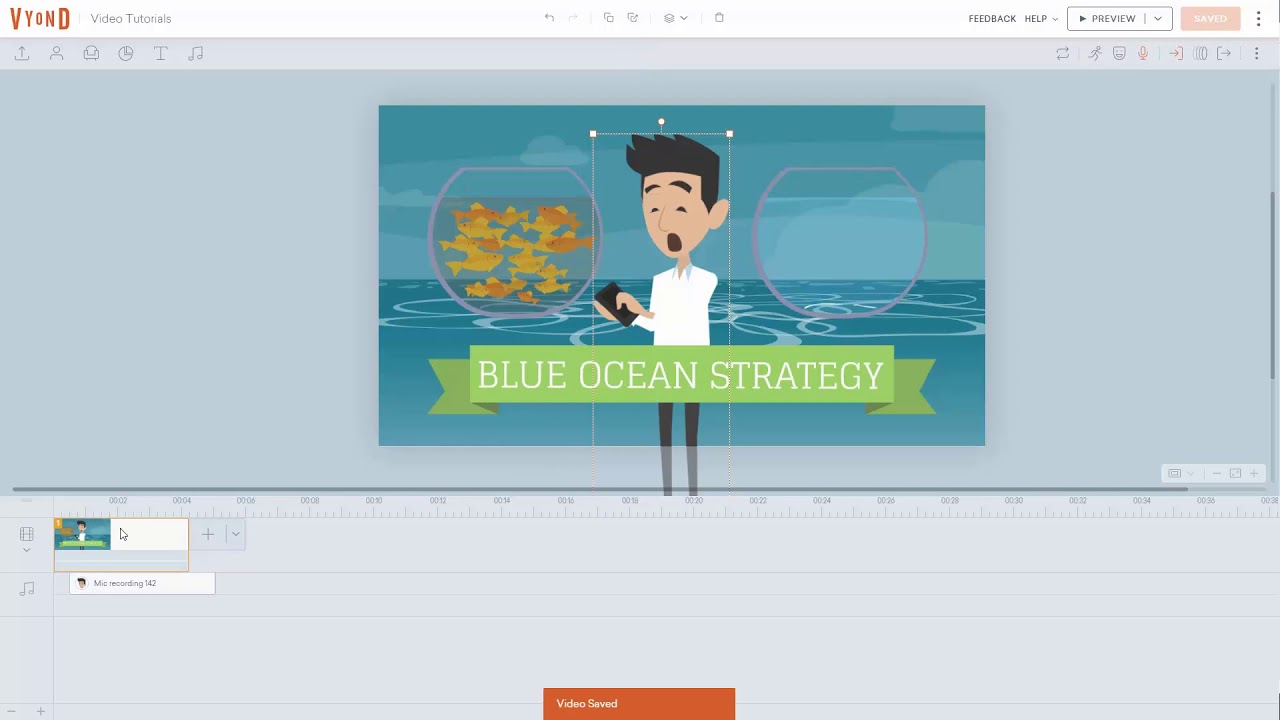The height and width of the screenshot is (720, 1280).
Task: Open the Chart library icon
Action: 126,54
